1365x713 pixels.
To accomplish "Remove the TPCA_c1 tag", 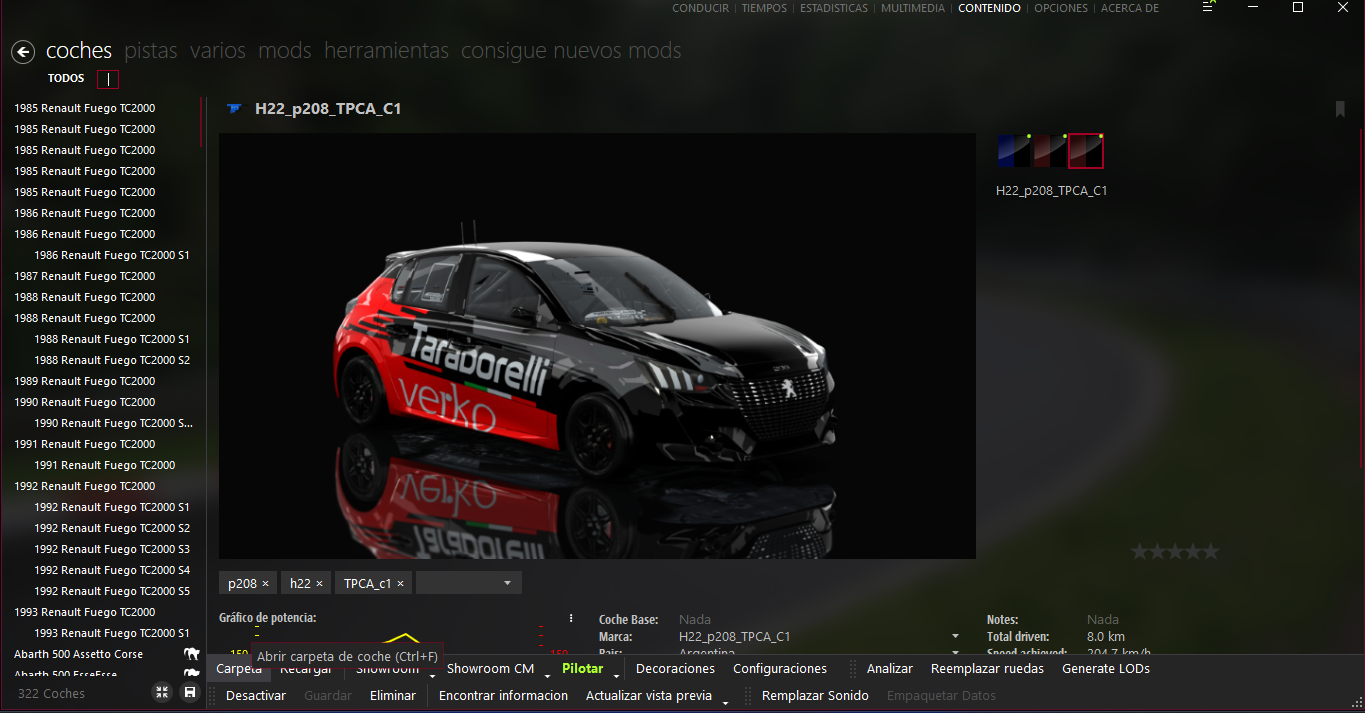I will click(400, 584).
